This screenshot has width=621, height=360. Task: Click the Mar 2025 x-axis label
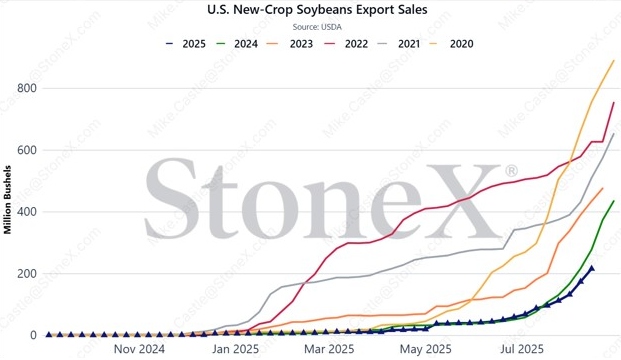329,349
